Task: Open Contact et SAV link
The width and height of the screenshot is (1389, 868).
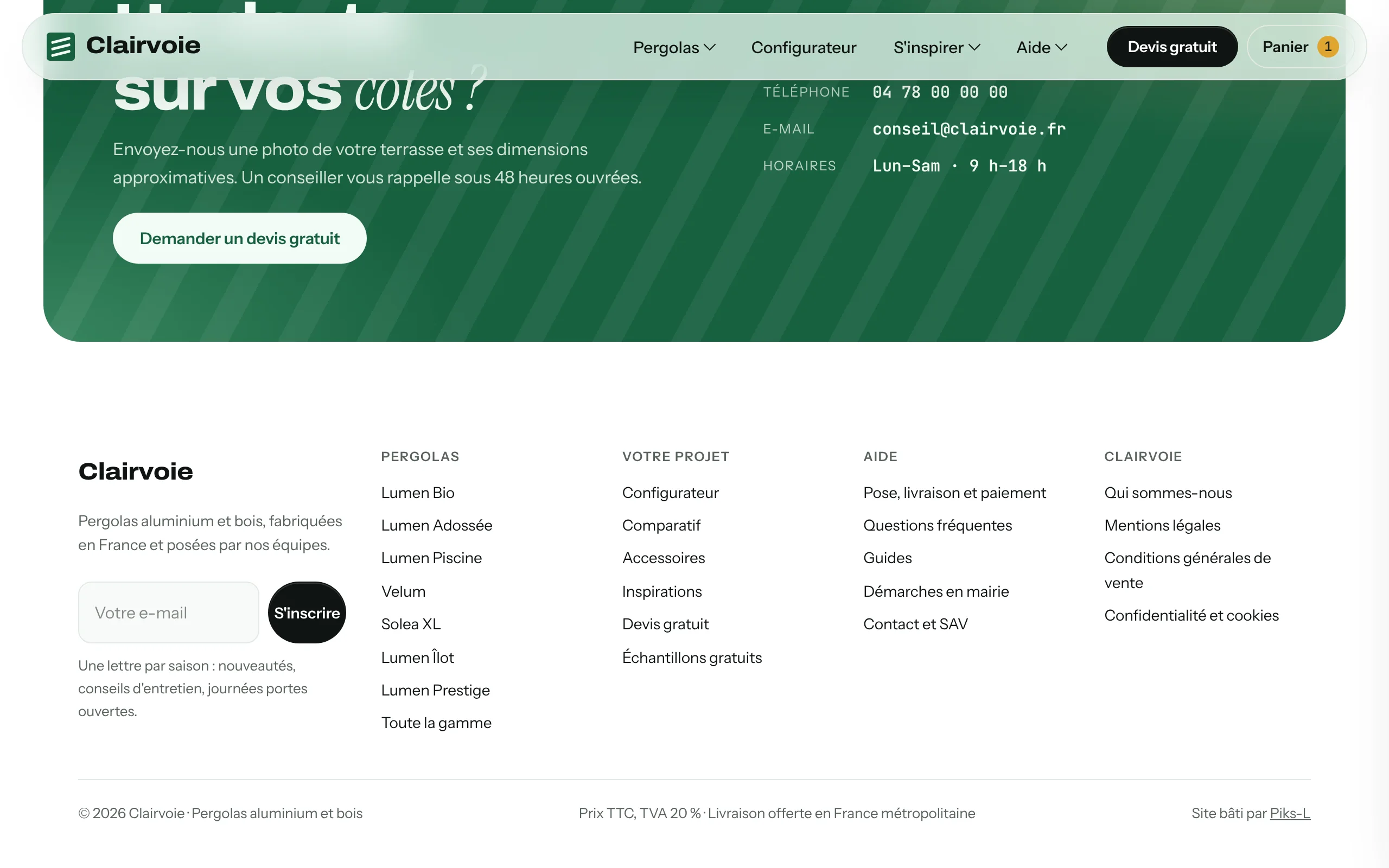Action: tap(915, 624)
